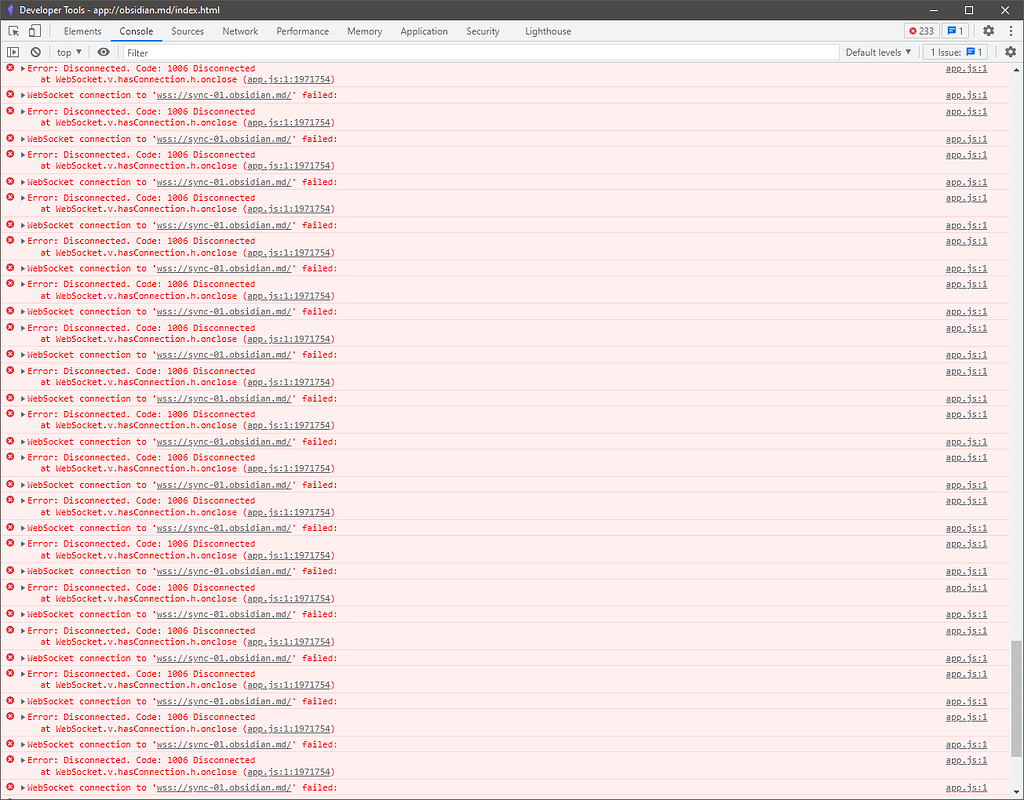Open console settings gear beside issues

pyautogui.click(x=1010, y=52)
